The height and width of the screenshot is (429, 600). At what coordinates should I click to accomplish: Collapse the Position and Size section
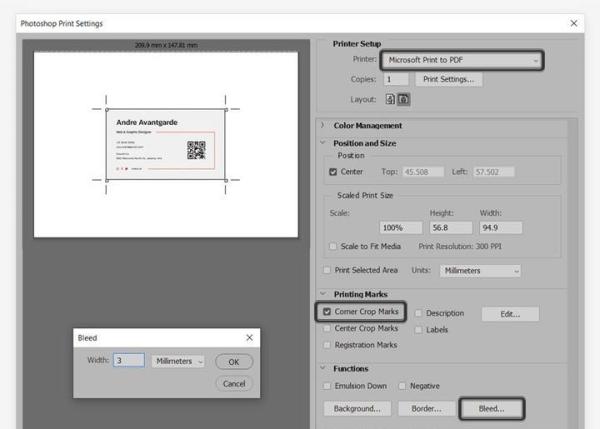[x=323, y=143]
